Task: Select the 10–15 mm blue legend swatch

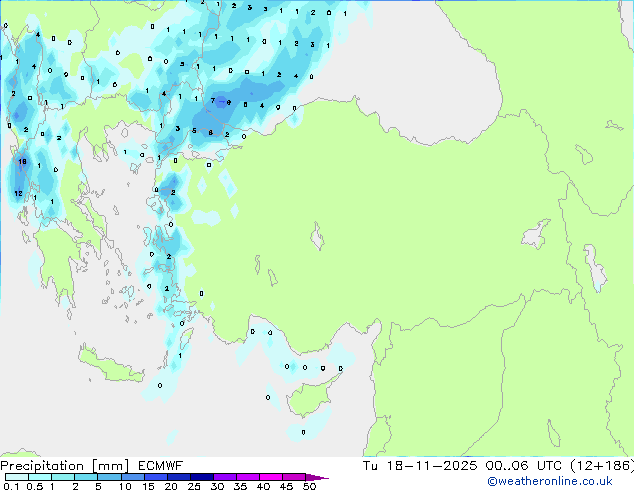Action: click(x=133, y=477)
